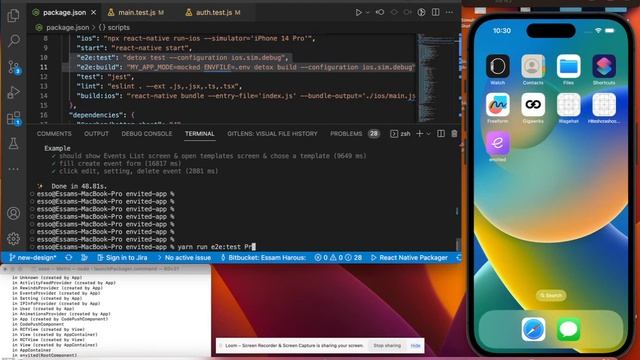Image resolution: width=640 pixels, height=360 pixels.
Task: Open the Source Control view
Action: point(13,67)
